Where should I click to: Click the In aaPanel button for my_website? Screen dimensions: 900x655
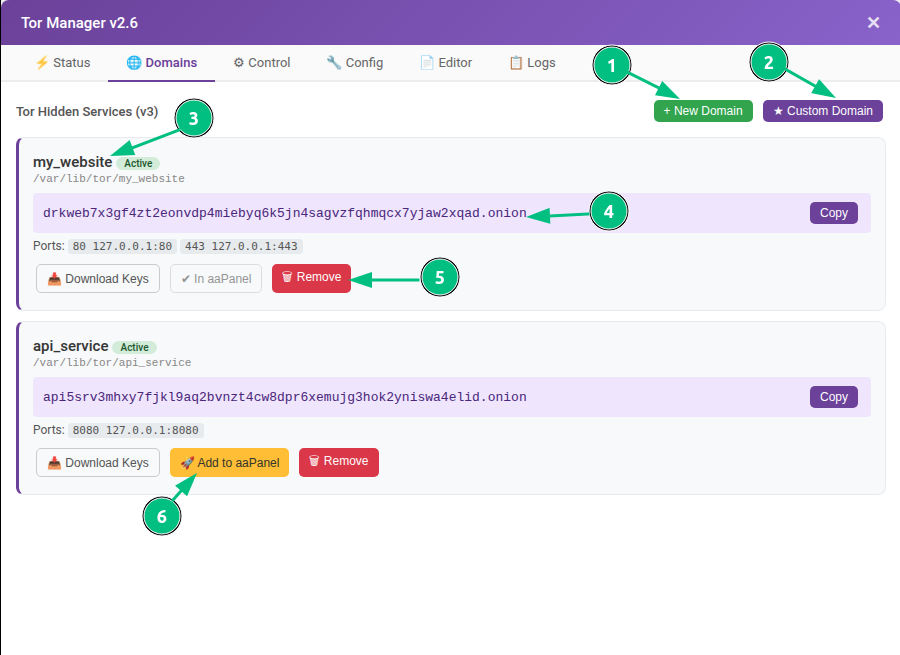[216, 278]
